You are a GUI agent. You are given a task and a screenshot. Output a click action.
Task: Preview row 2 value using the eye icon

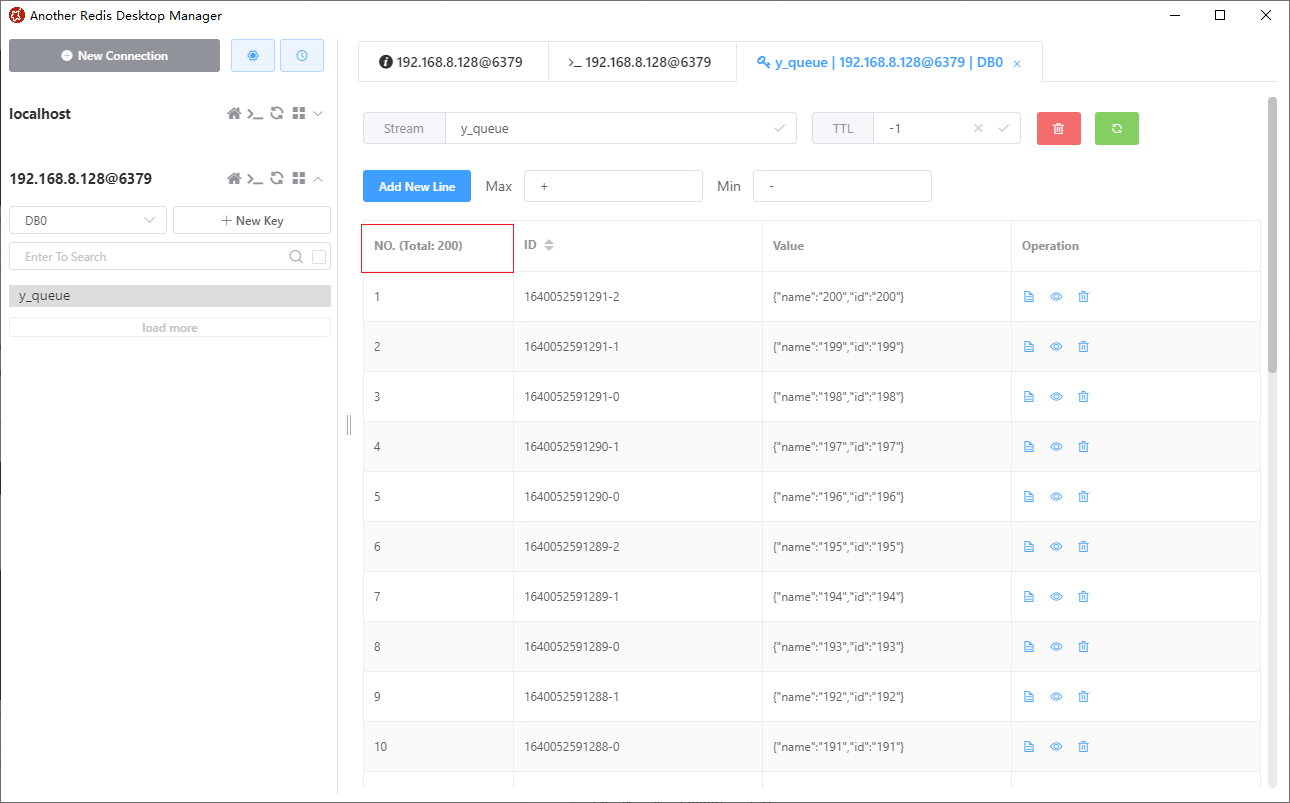tap(1056, 346)
